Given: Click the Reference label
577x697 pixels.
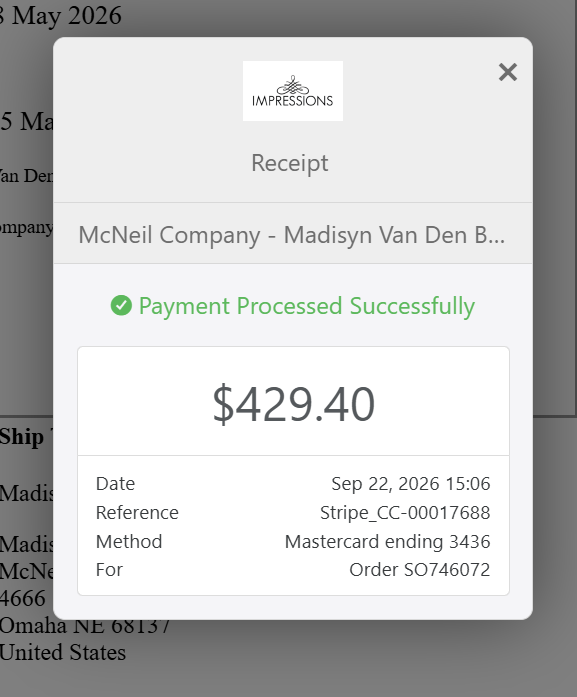Looking at the screenshot, I should click(137, 513).
